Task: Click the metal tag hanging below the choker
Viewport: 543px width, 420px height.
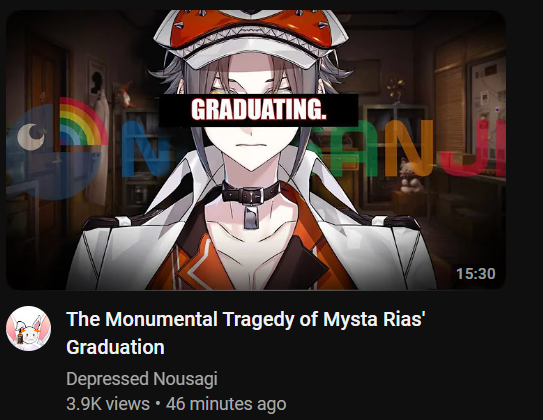Action: click(x=251, y=217)
